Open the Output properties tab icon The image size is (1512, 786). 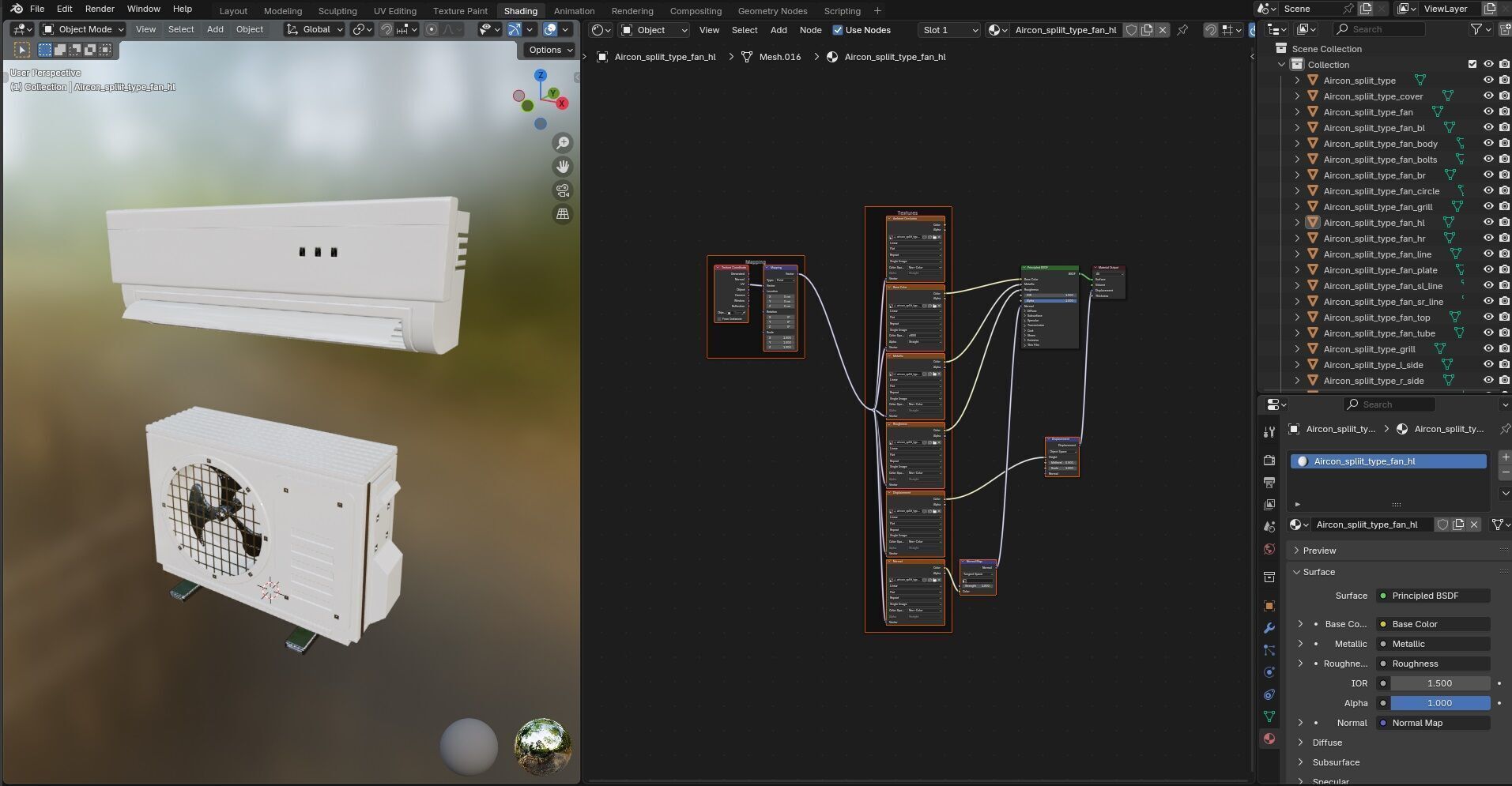pyautogui.click(x=1269, y=483)
